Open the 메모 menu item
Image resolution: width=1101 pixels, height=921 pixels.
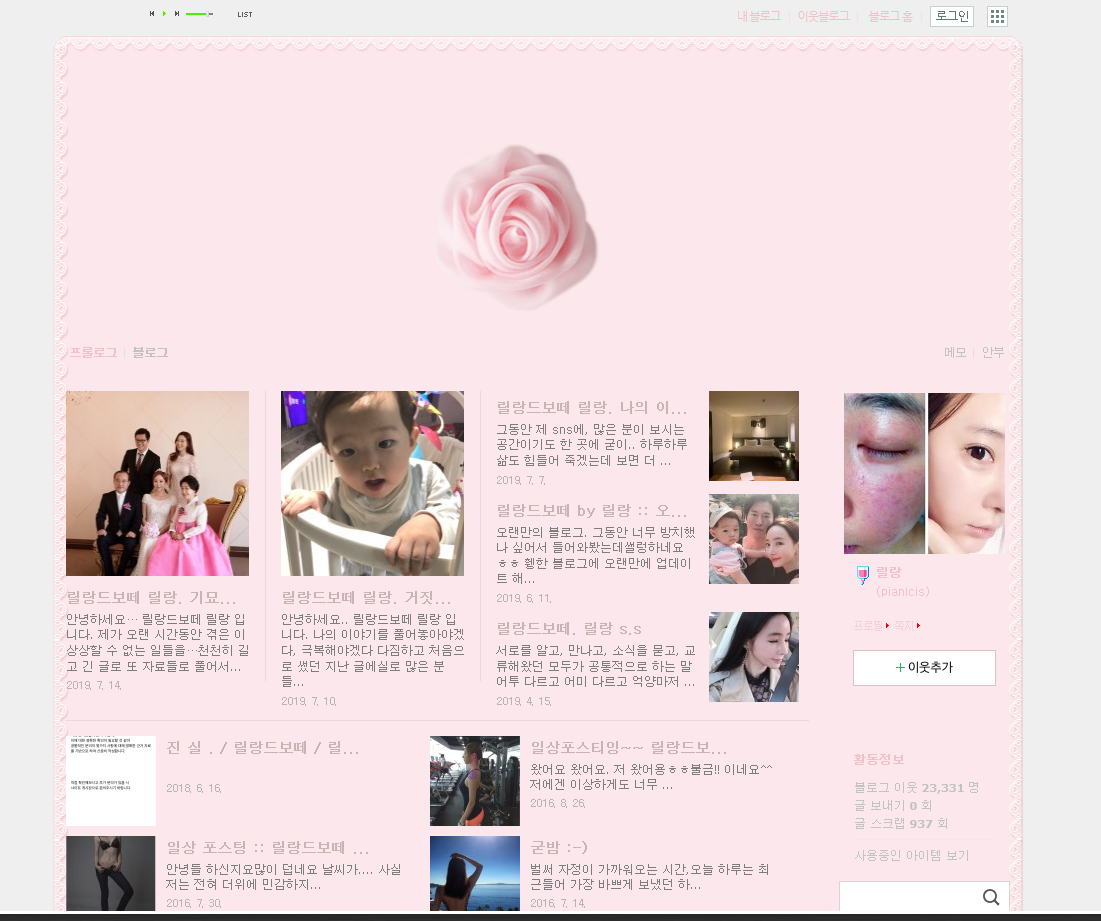point(954,352)
